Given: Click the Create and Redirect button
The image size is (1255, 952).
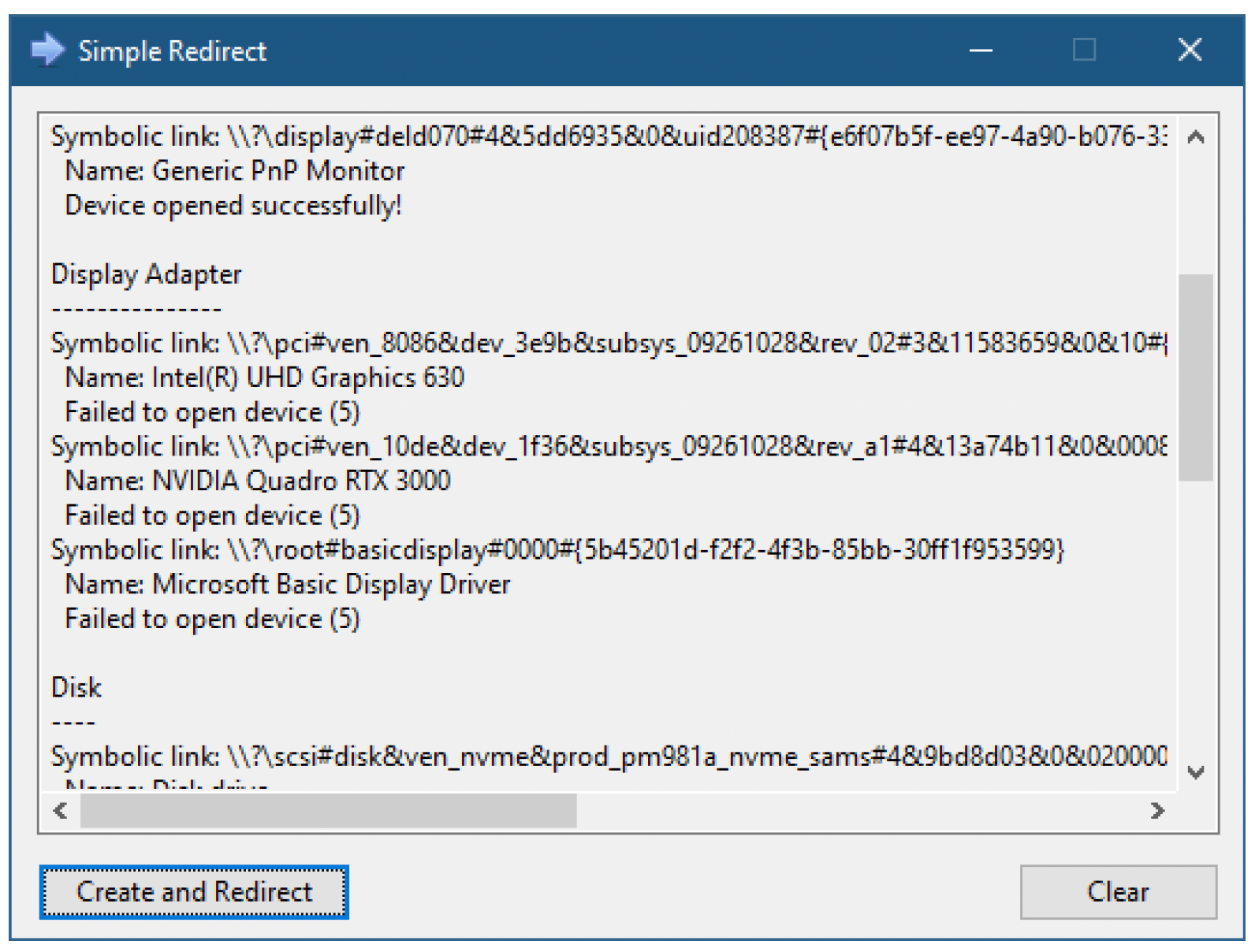Looking at the screenshot, I should (194, 892).
